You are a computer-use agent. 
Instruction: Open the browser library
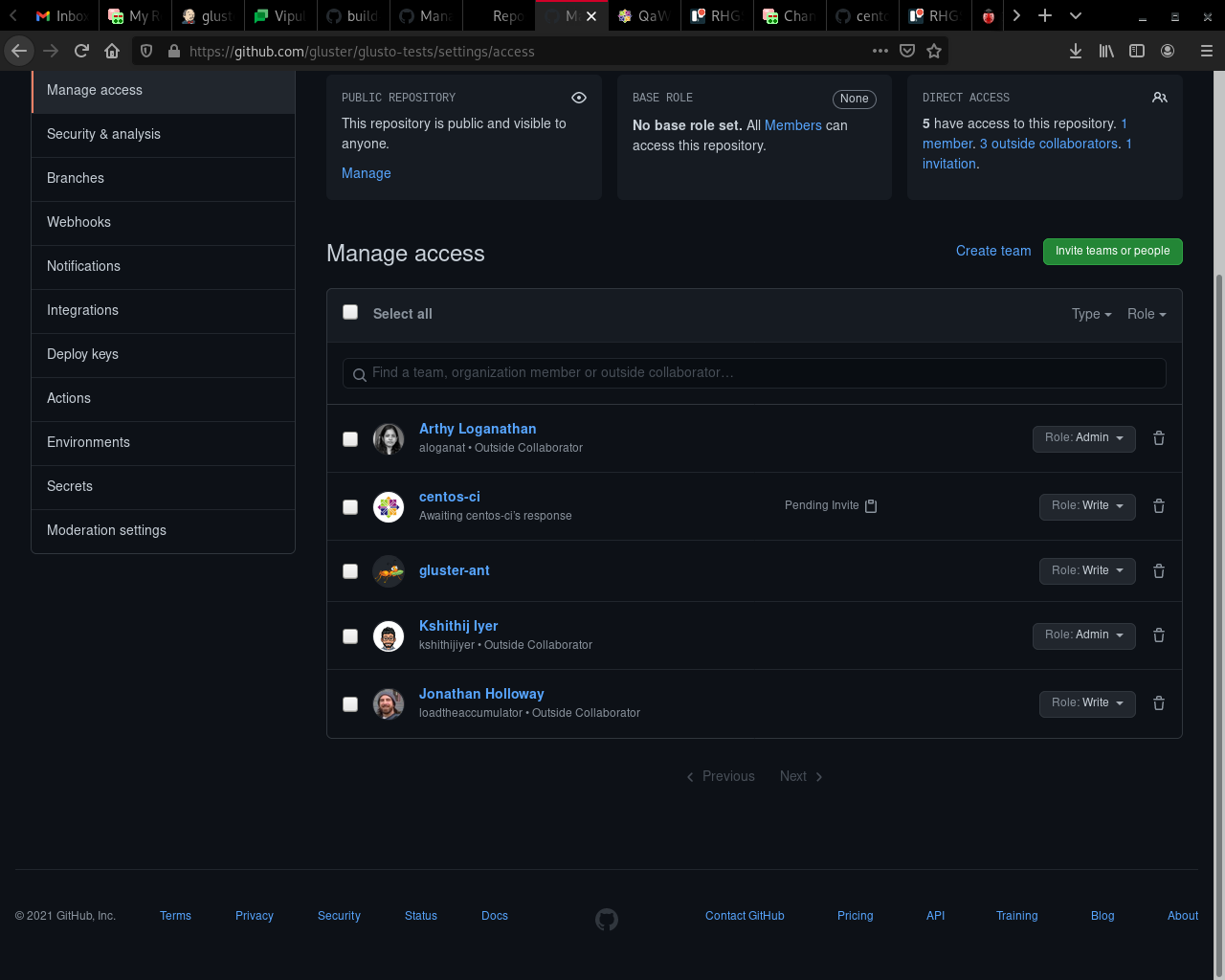coord(1106,51)
